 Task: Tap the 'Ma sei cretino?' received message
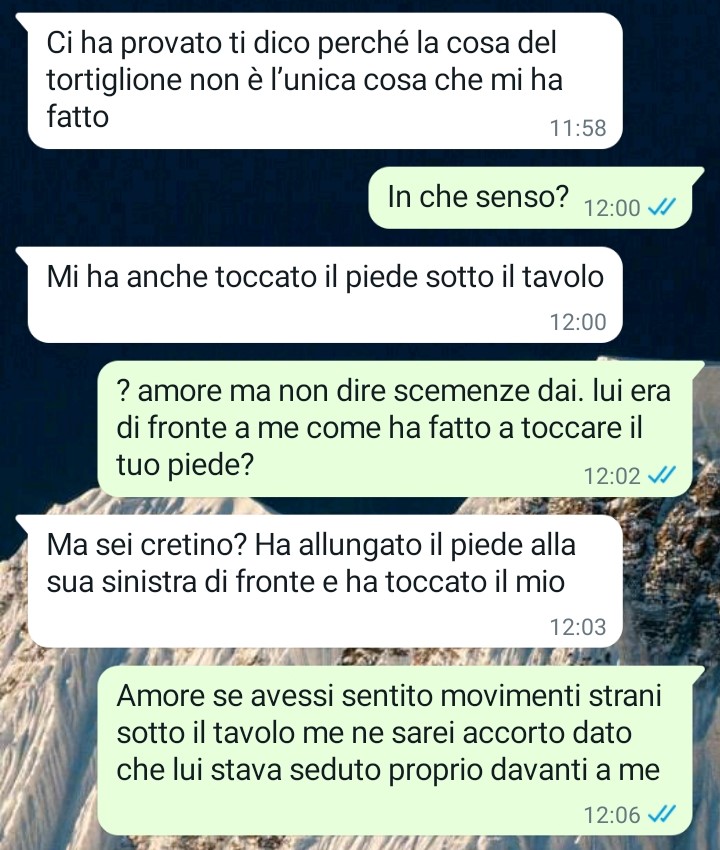click(x=324, y=582)
